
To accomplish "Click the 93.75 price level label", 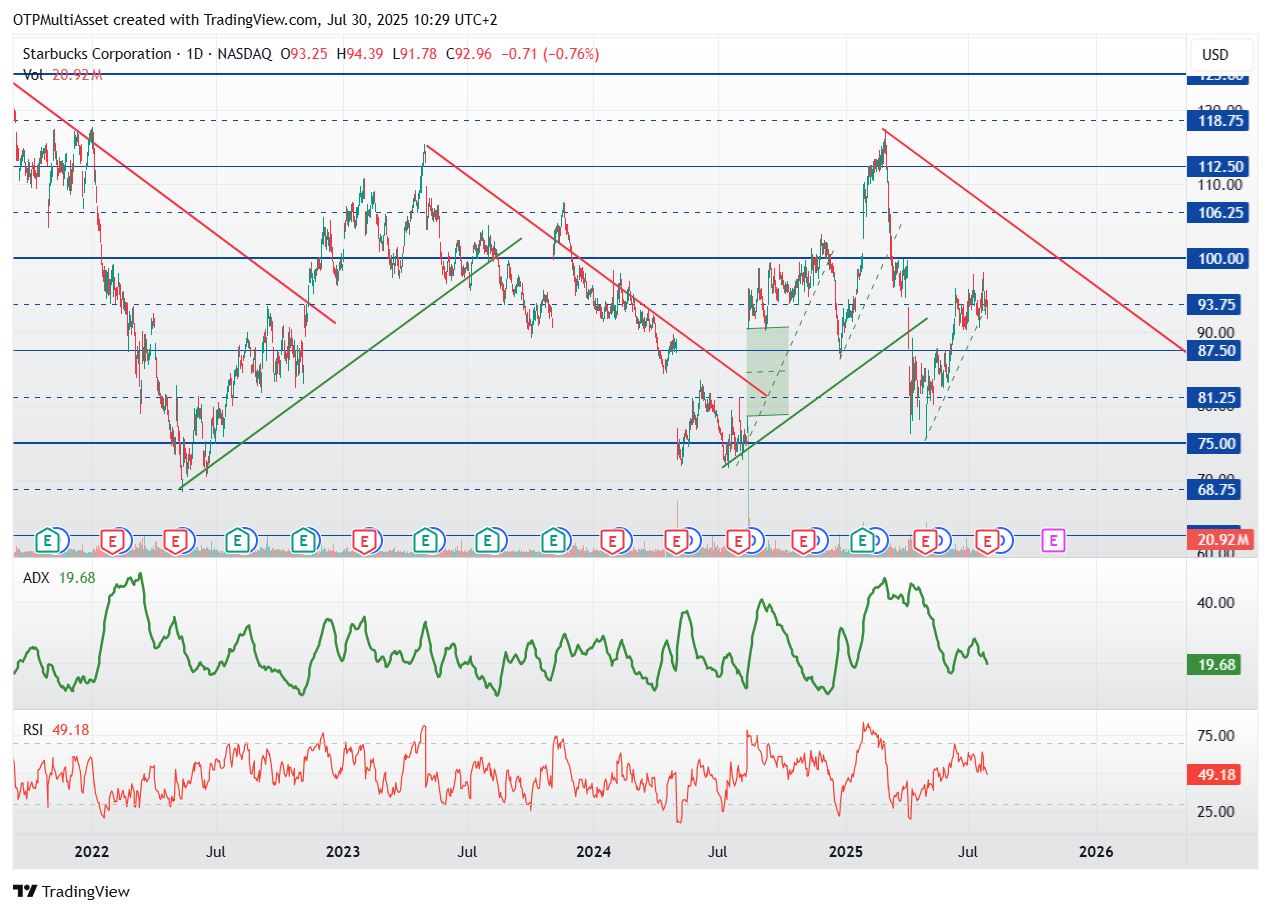I will tap(1213, 304).
